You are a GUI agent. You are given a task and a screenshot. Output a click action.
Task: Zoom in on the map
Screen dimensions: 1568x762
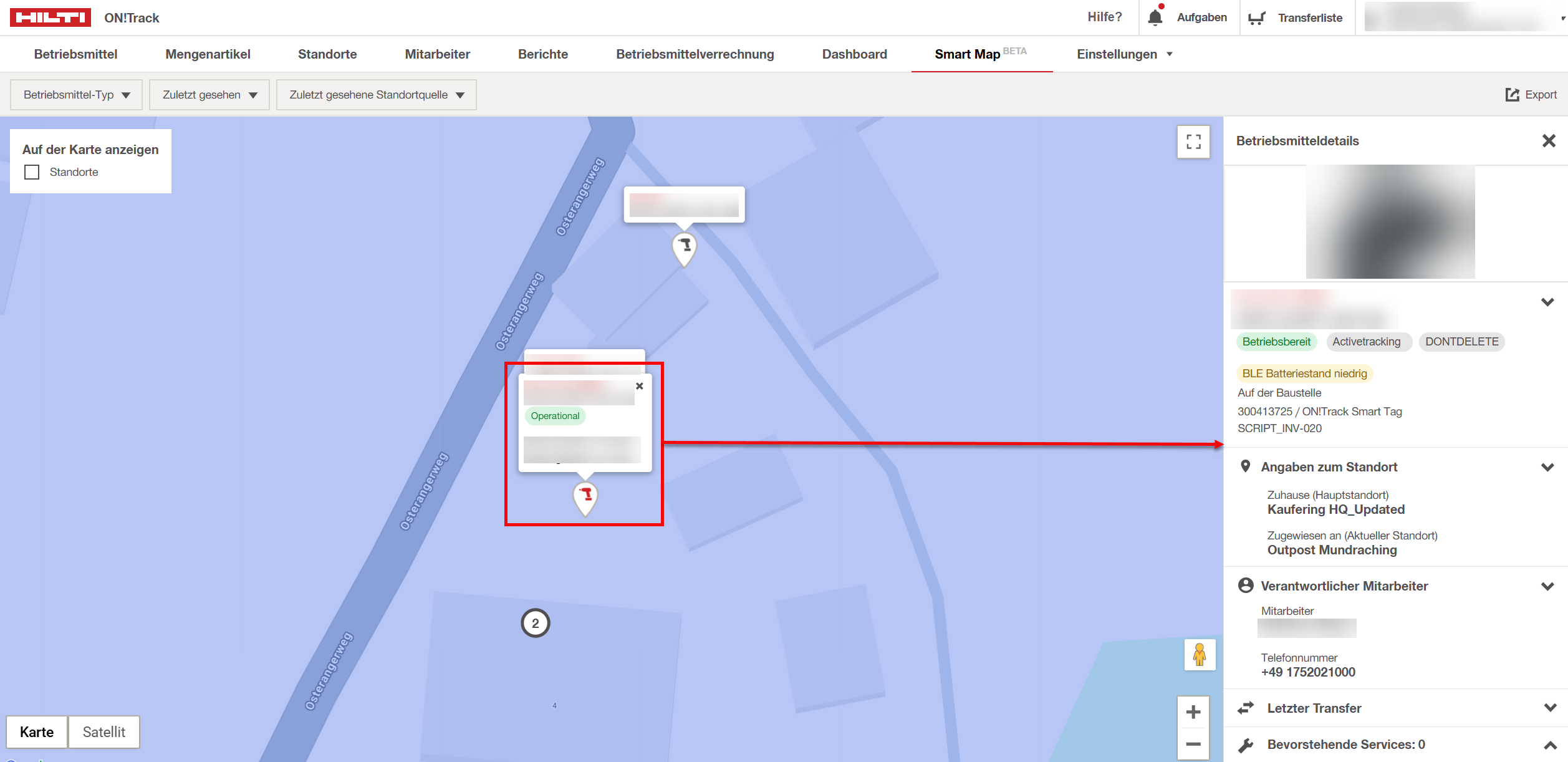[x=1193, y=712]
